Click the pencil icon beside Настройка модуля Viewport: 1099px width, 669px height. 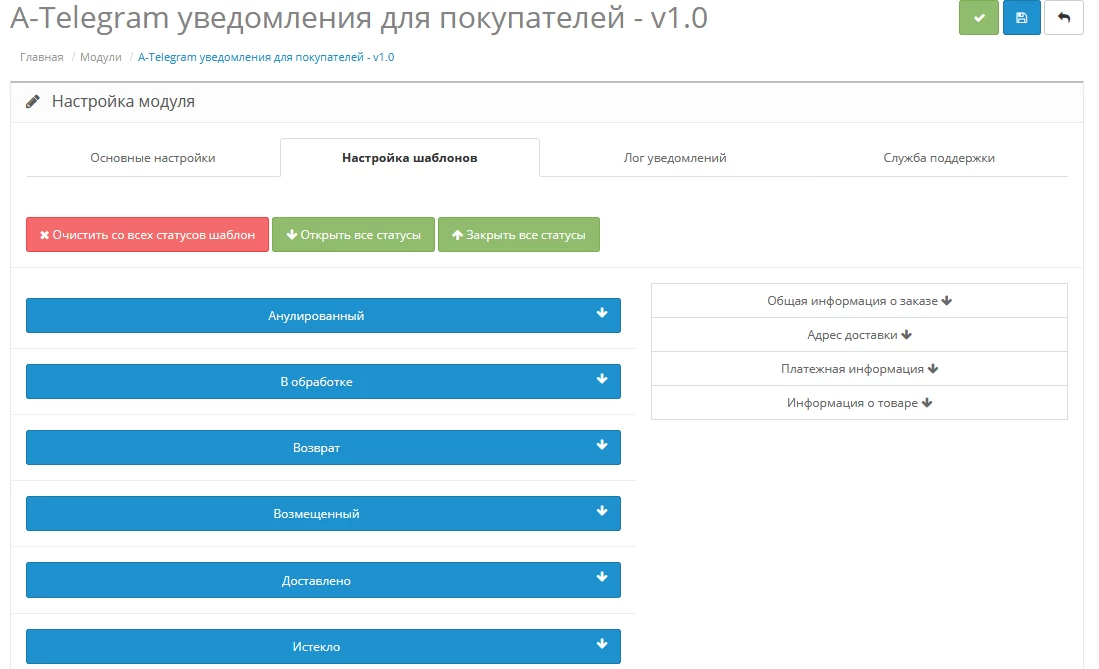tap(32, 102)
